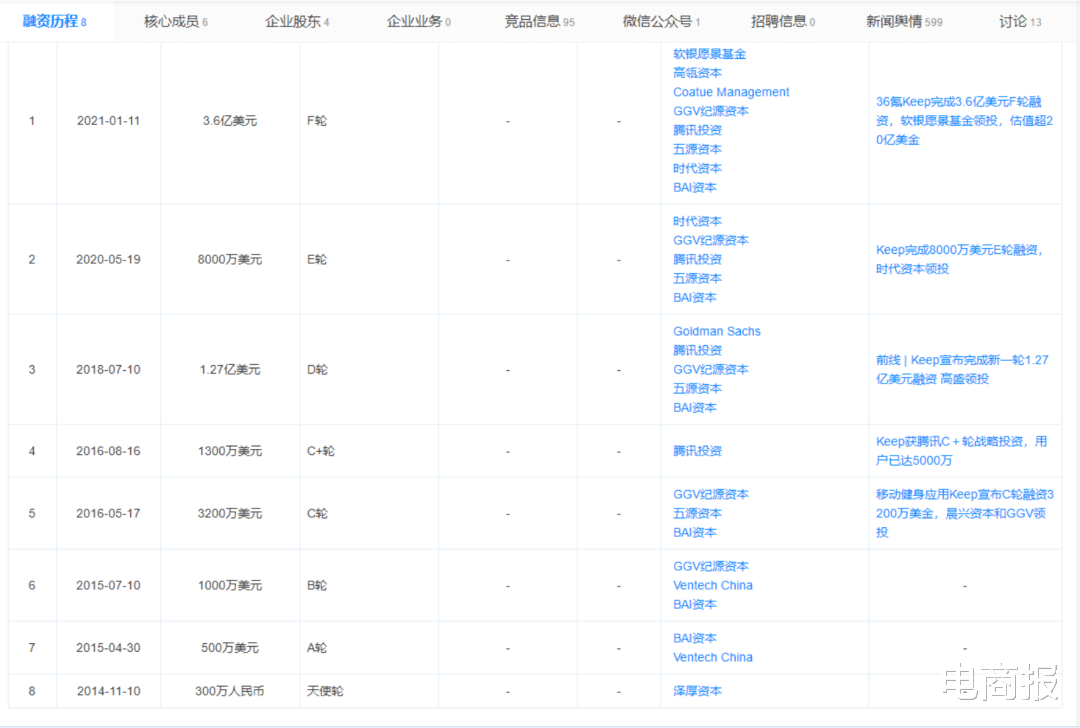
Task: Select amount cell 1.27亿美元
Action: tap(229, 370)
